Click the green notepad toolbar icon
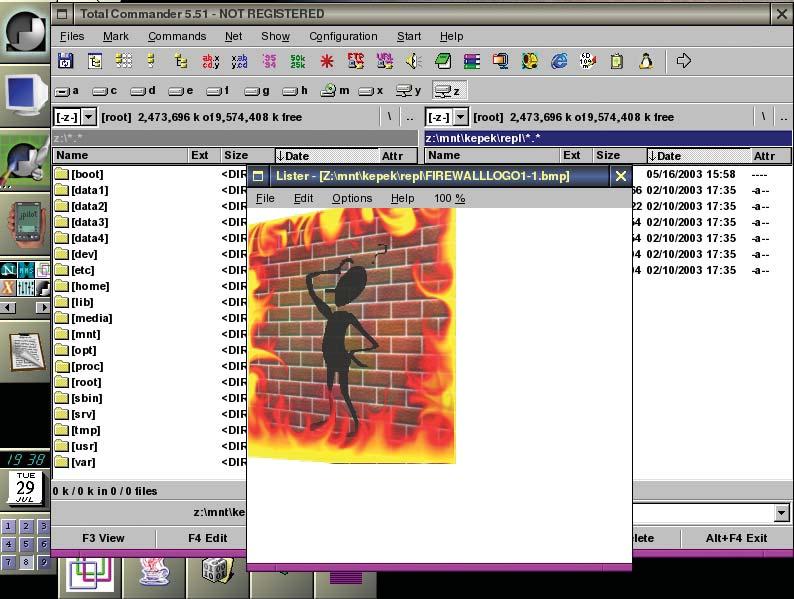Image resolution: width=794 pixels, height=599 pixels. pos(443,61)
